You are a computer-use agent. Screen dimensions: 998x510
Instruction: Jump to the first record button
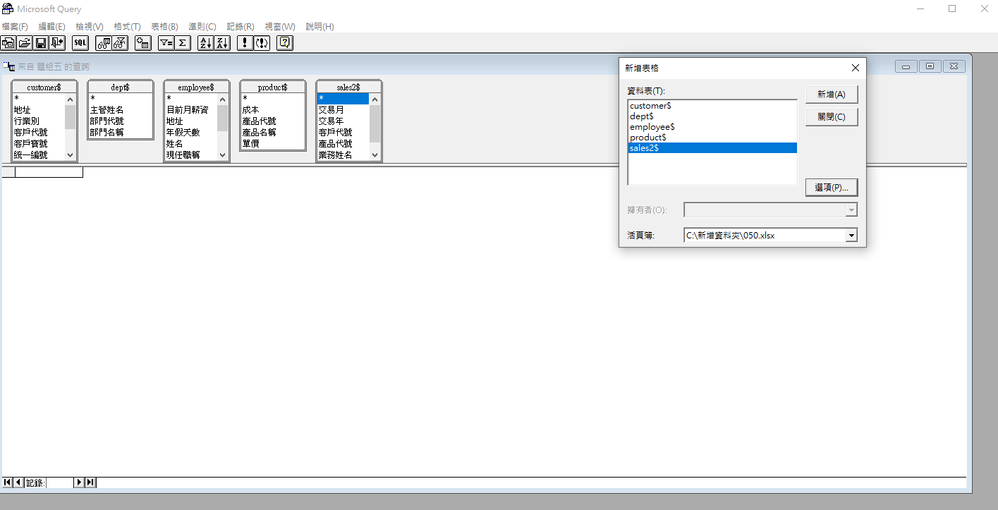(7, 483)
